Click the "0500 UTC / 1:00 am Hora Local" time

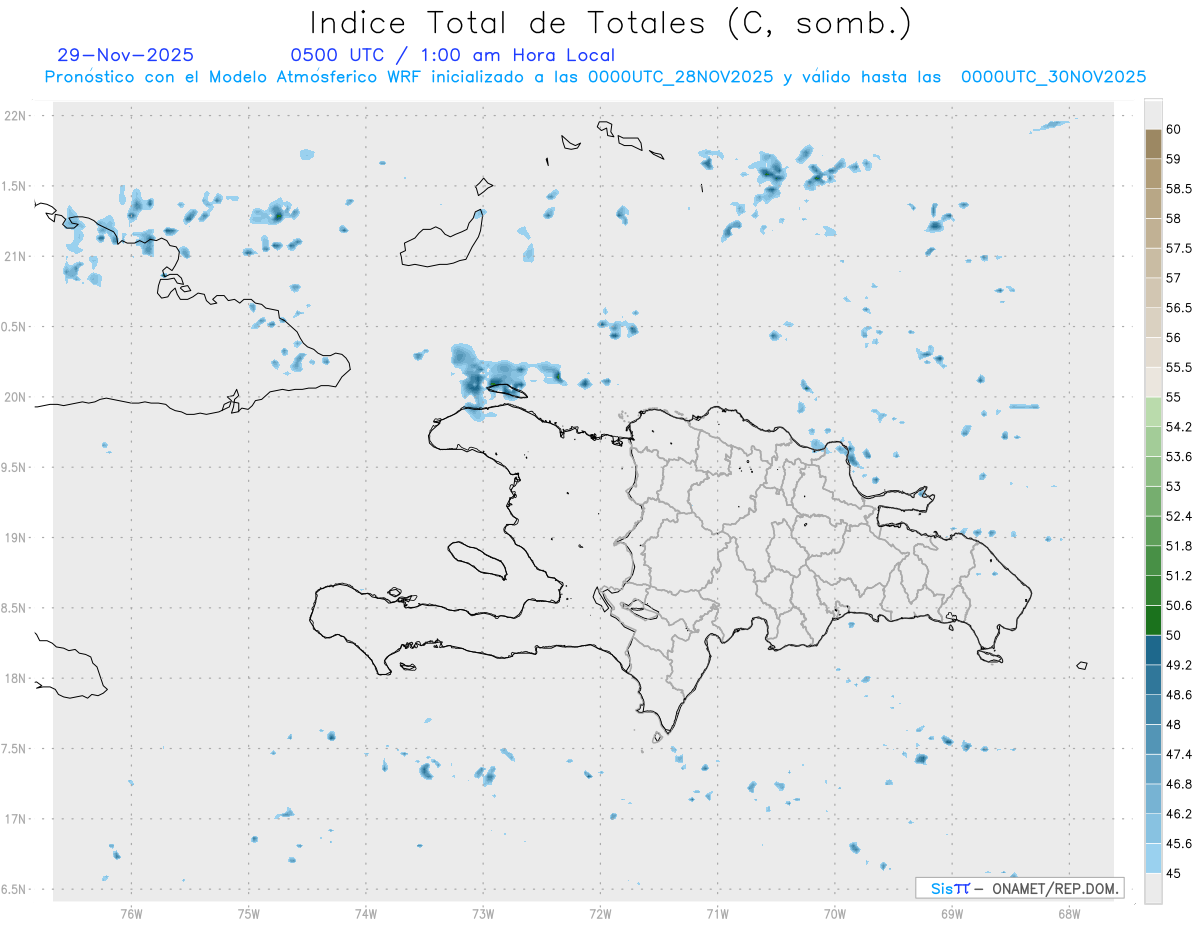coord(452,55)
